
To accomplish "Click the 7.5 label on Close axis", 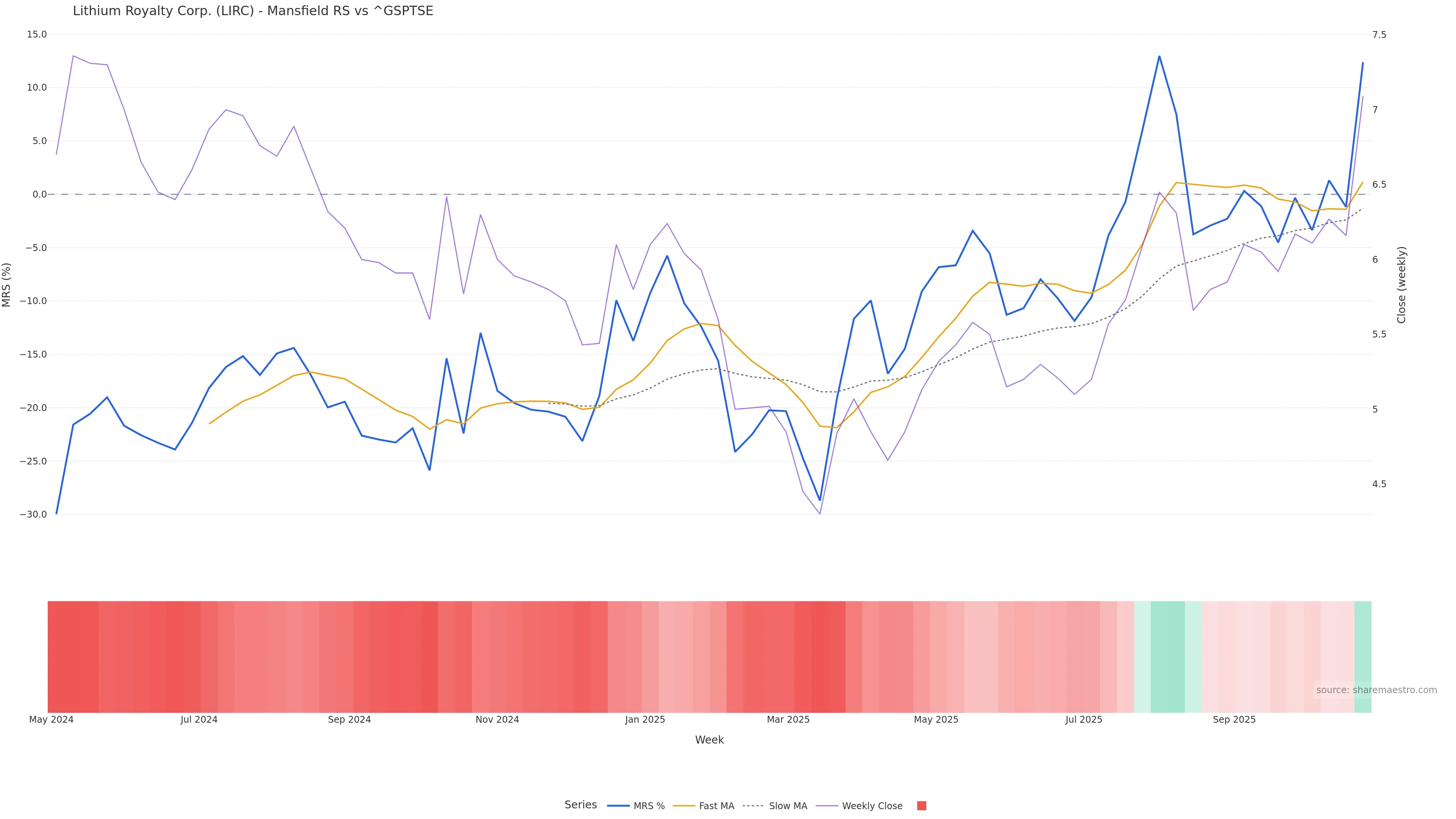I will (x=1379, y=35).
